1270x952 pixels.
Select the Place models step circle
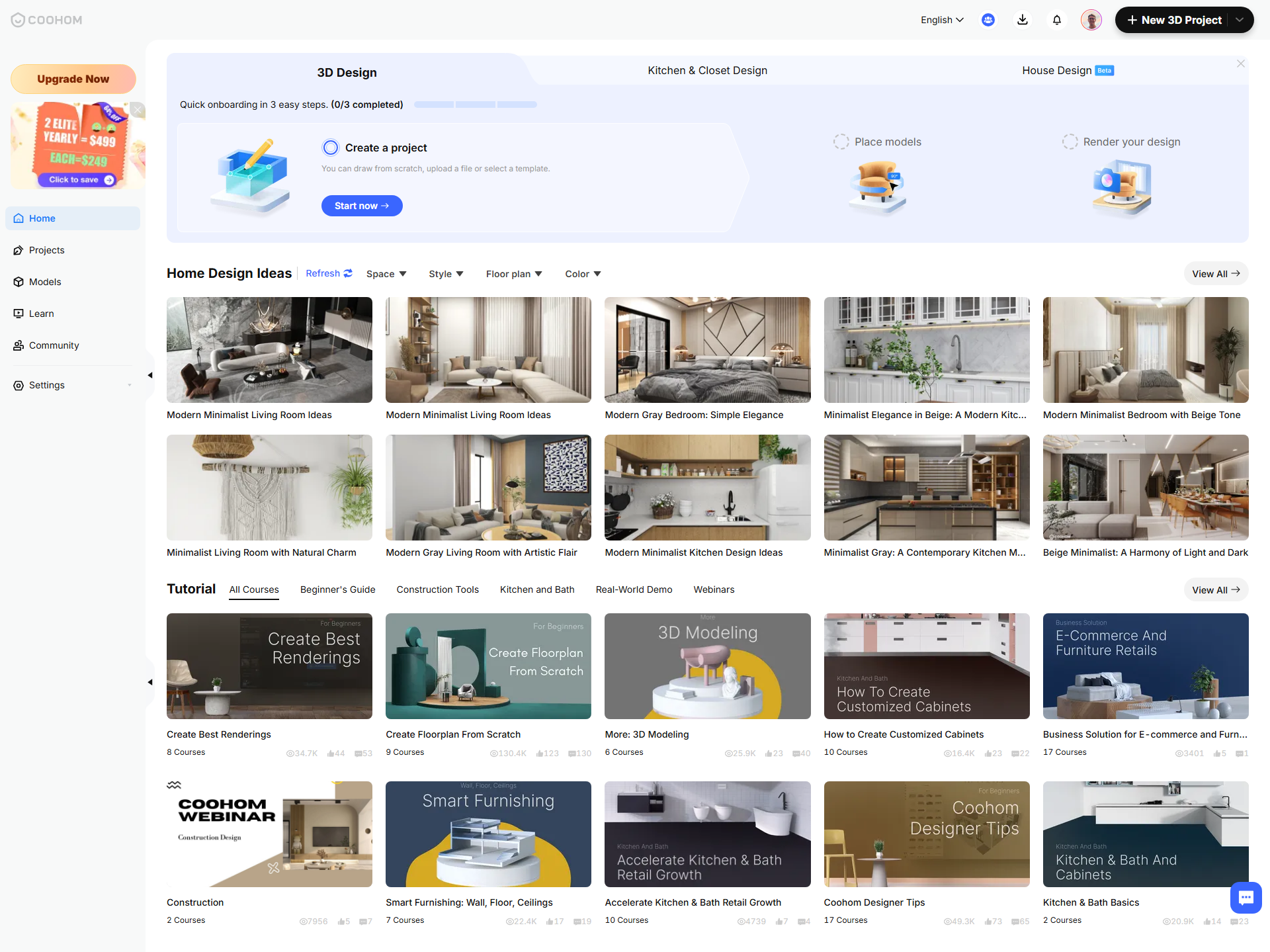tap(841, 142)
